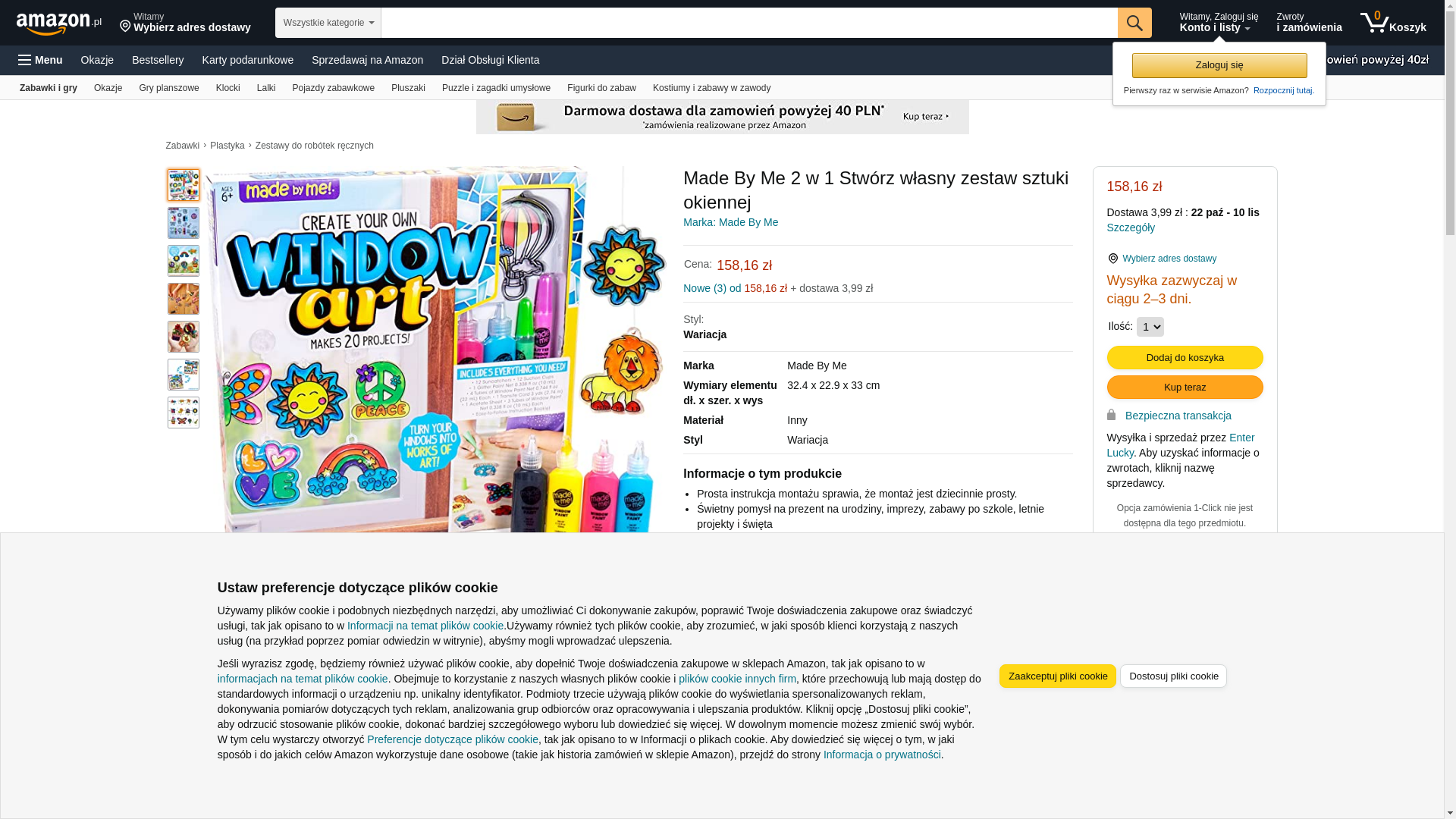Open the Bestsellery menu item
The width and height of the screenshot is (1456, 819).
click(x=158, y=60)
